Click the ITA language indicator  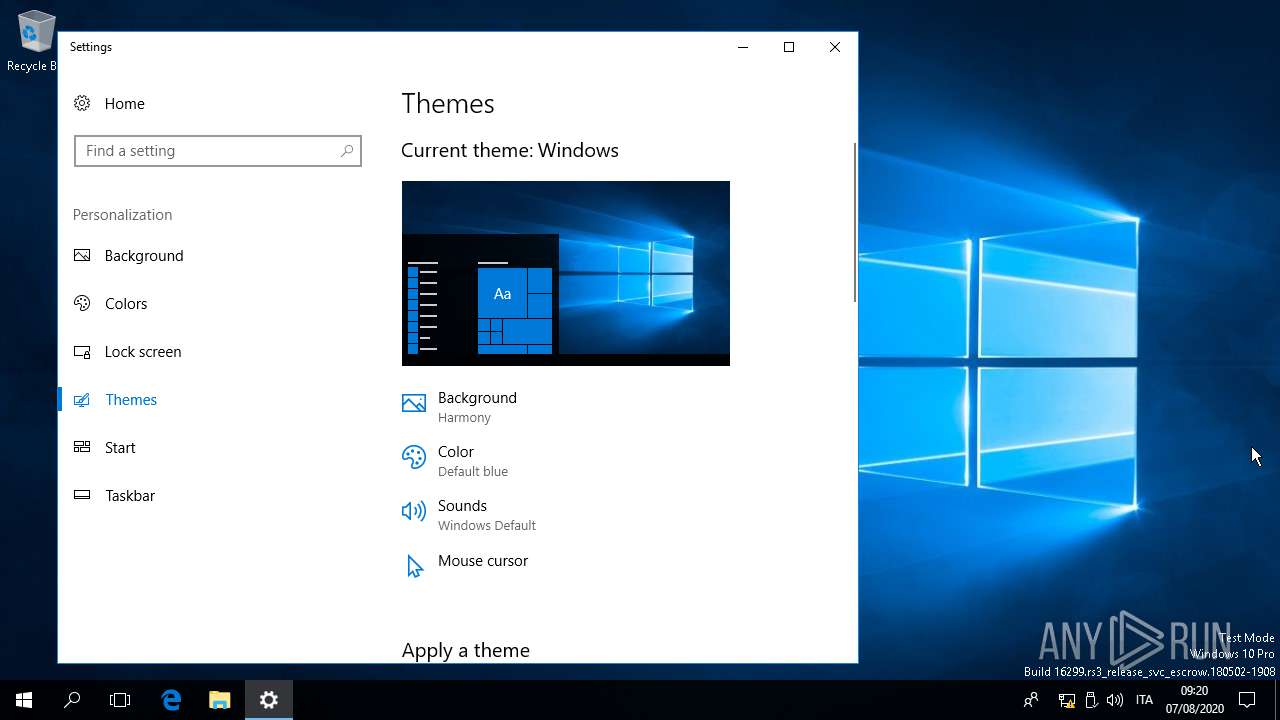(1144, 700)
